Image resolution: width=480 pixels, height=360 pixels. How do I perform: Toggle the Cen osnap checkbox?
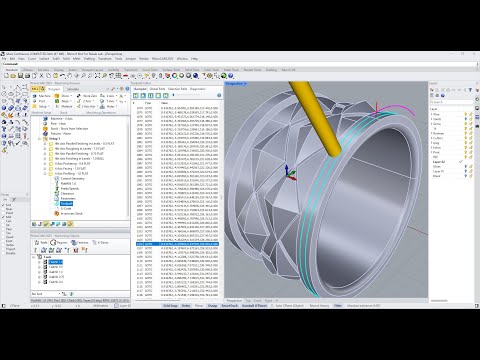tap(3, 221)
